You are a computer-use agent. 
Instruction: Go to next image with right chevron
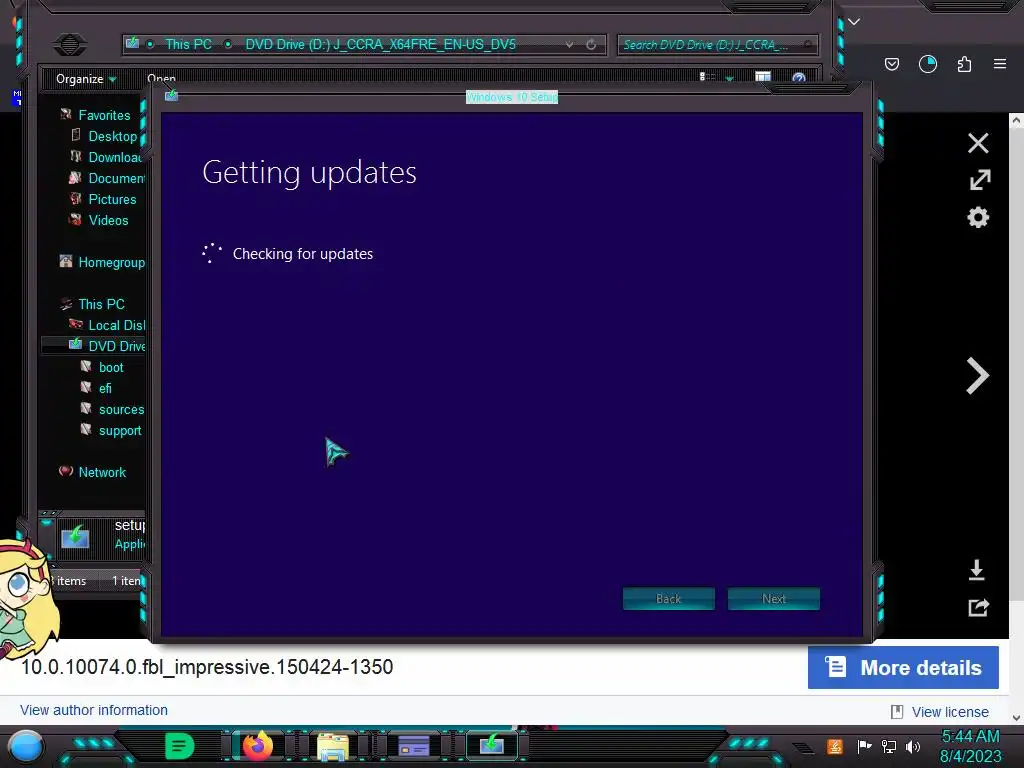click(977, 376)
